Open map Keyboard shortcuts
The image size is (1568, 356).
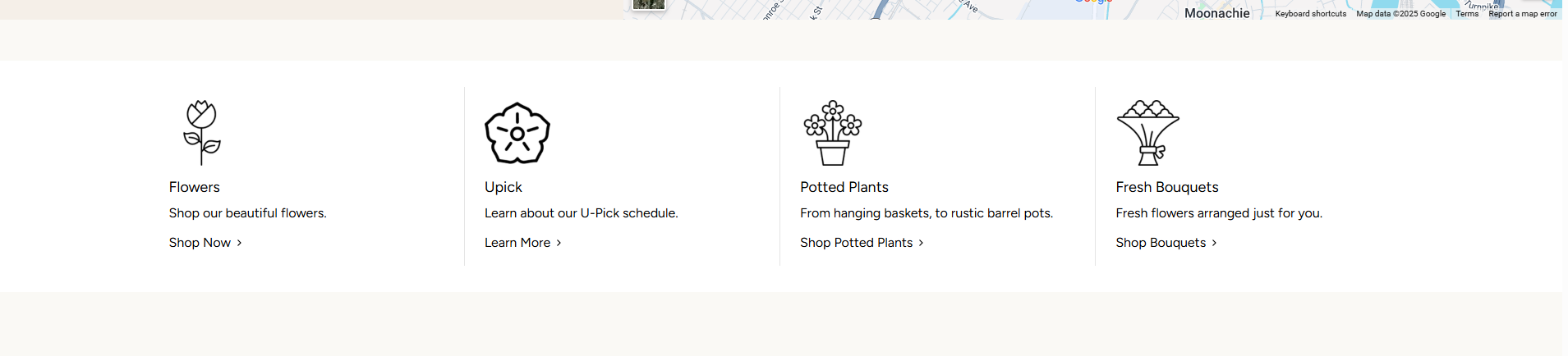(x=1310, y=14)
